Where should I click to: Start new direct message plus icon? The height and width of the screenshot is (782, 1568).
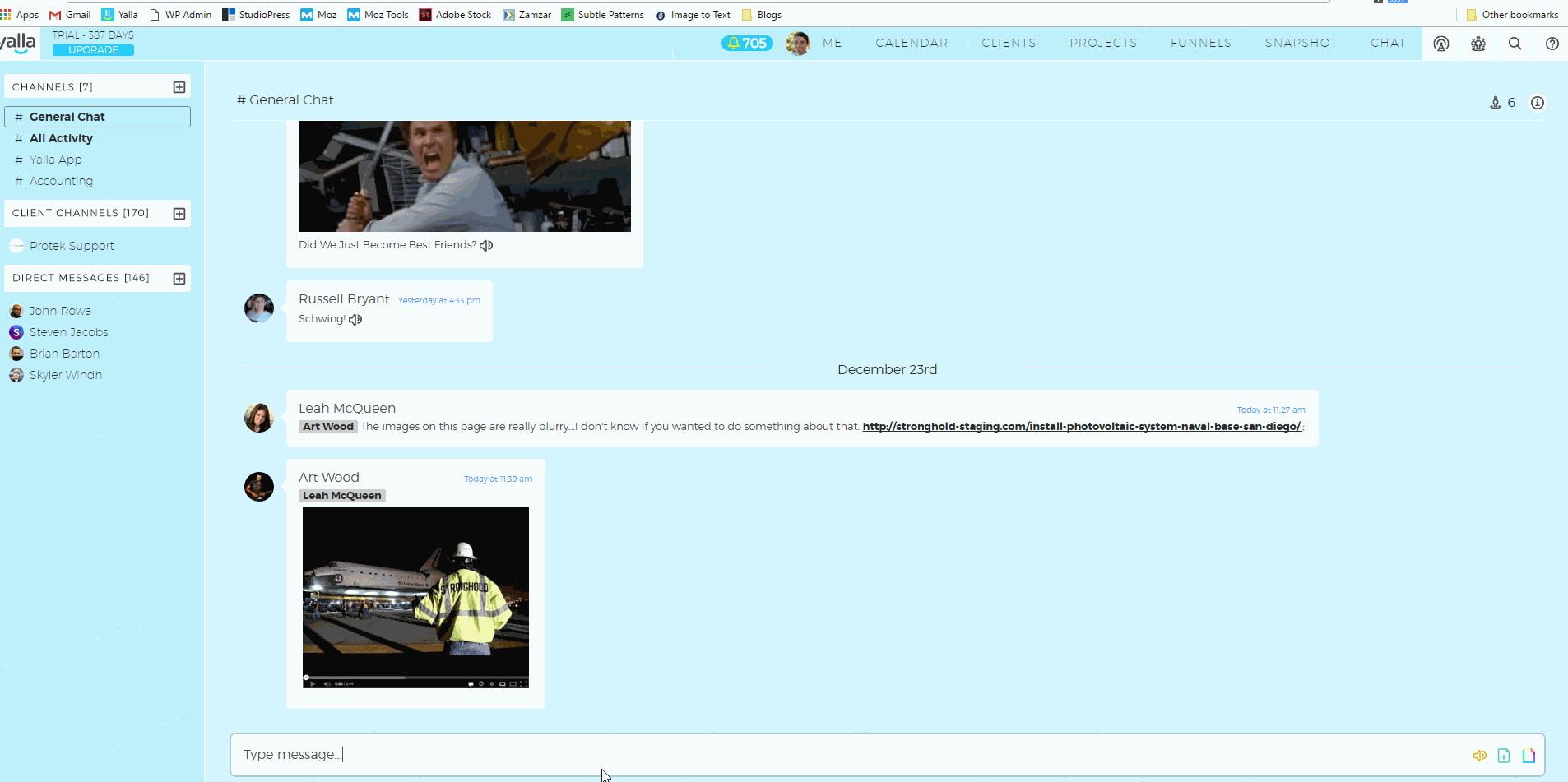coord(179,279)
